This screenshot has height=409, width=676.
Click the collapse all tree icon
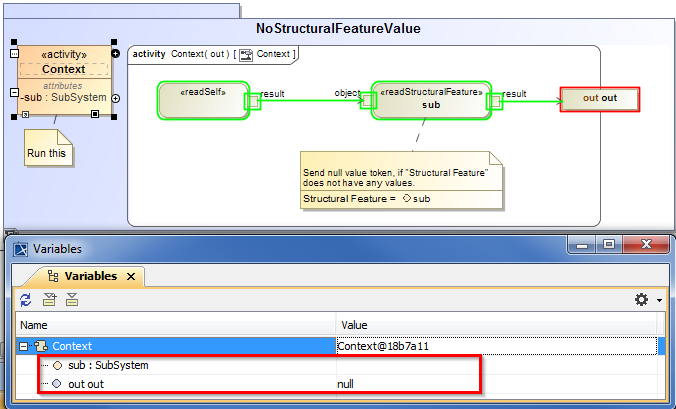[71, 300]
